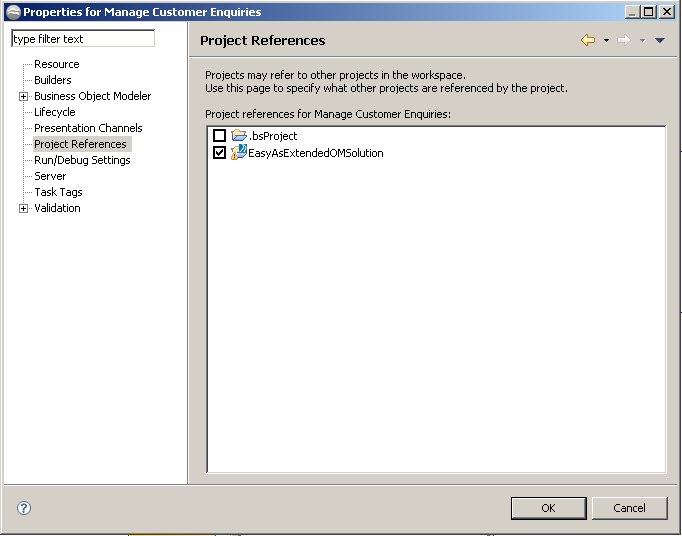682x536 pixels.
Task: Click the greyed Forward navigation arrow
Action: pos(624,40)
